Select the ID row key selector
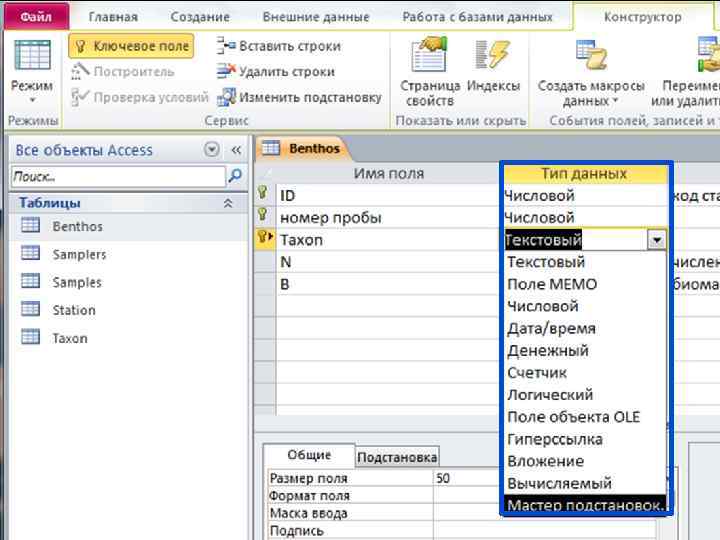The width and height of the screenshot is (720, 540). [x=265, y=195]
